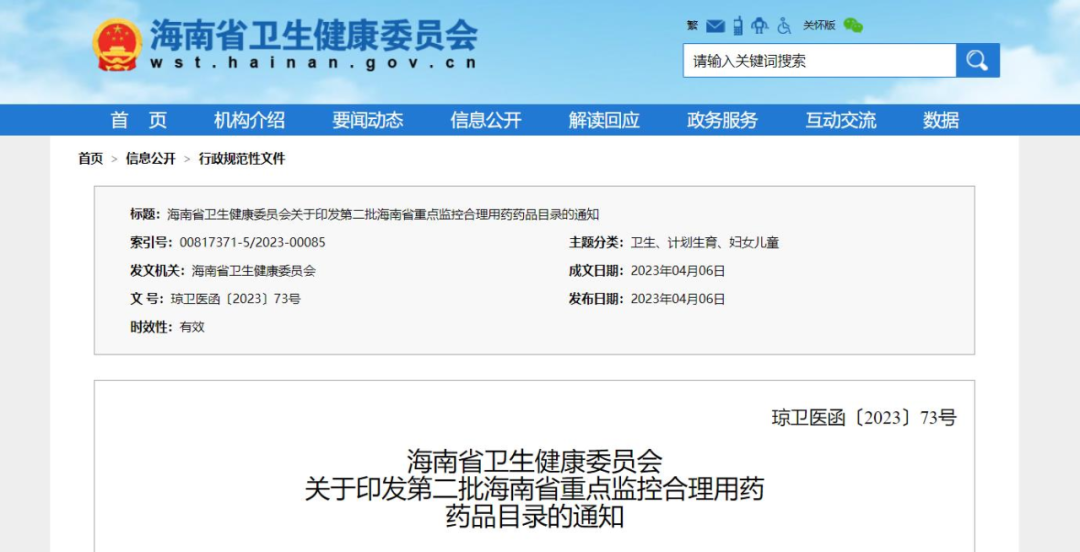Click the 发文机关 label
This screenshot has height=552, width=1080.
[158, 271]
